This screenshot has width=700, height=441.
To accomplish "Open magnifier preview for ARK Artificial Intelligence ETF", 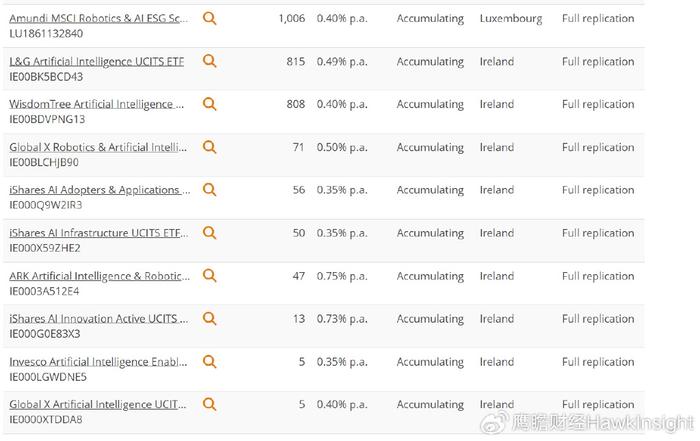I will pos(209,276).
